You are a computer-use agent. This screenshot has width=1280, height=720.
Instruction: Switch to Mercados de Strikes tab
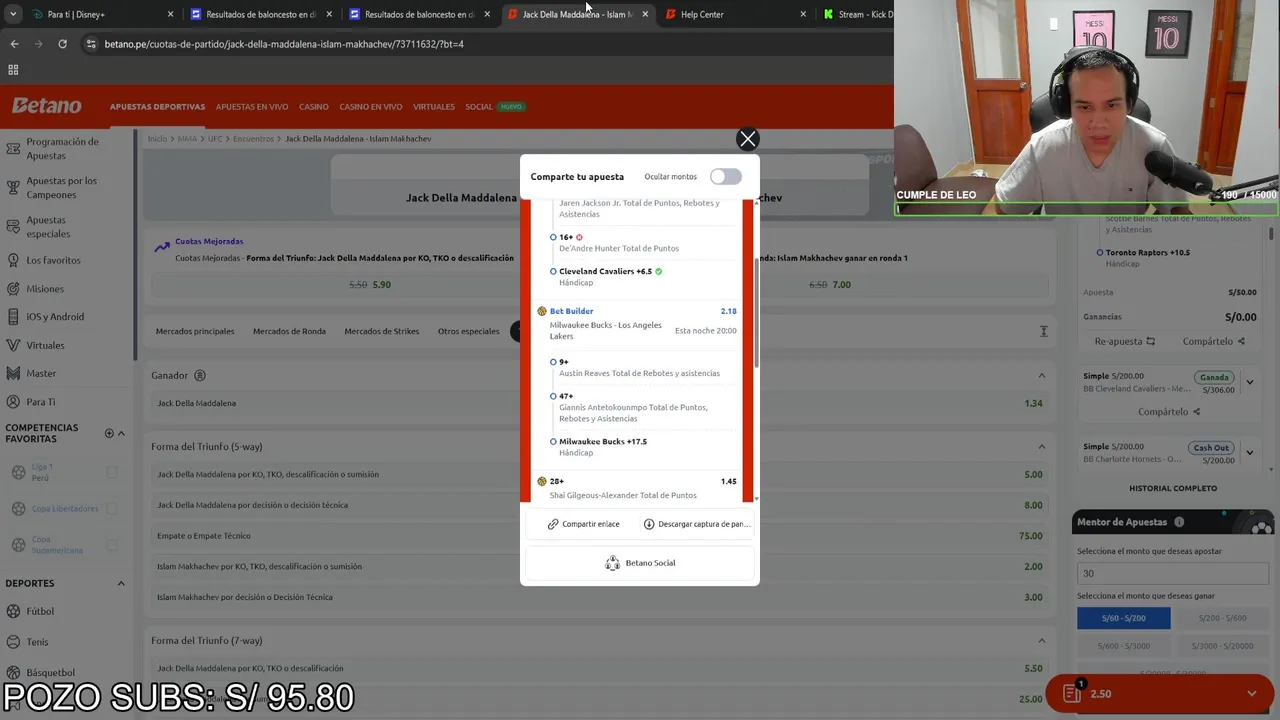[382, 331]
